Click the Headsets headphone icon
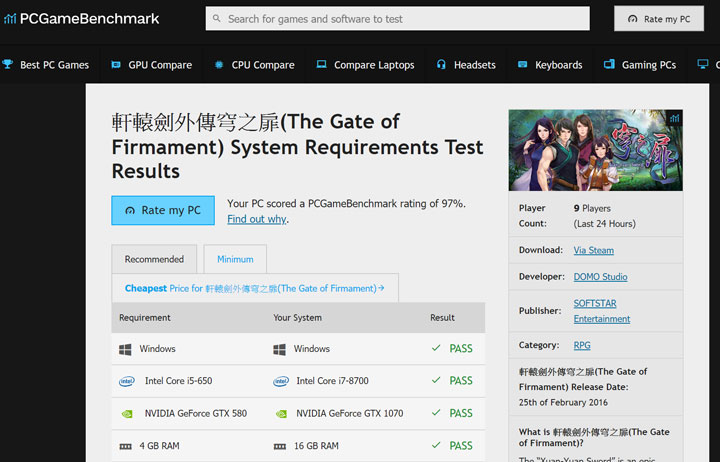720x462 pixels. click(441, 64)
